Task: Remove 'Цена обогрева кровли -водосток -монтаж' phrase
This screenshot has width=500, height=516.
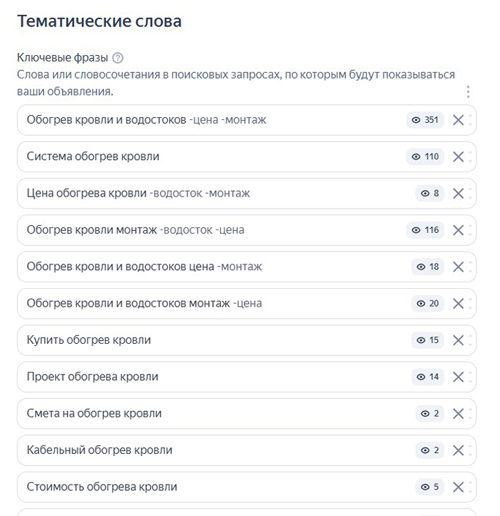Action: (458, 193)
